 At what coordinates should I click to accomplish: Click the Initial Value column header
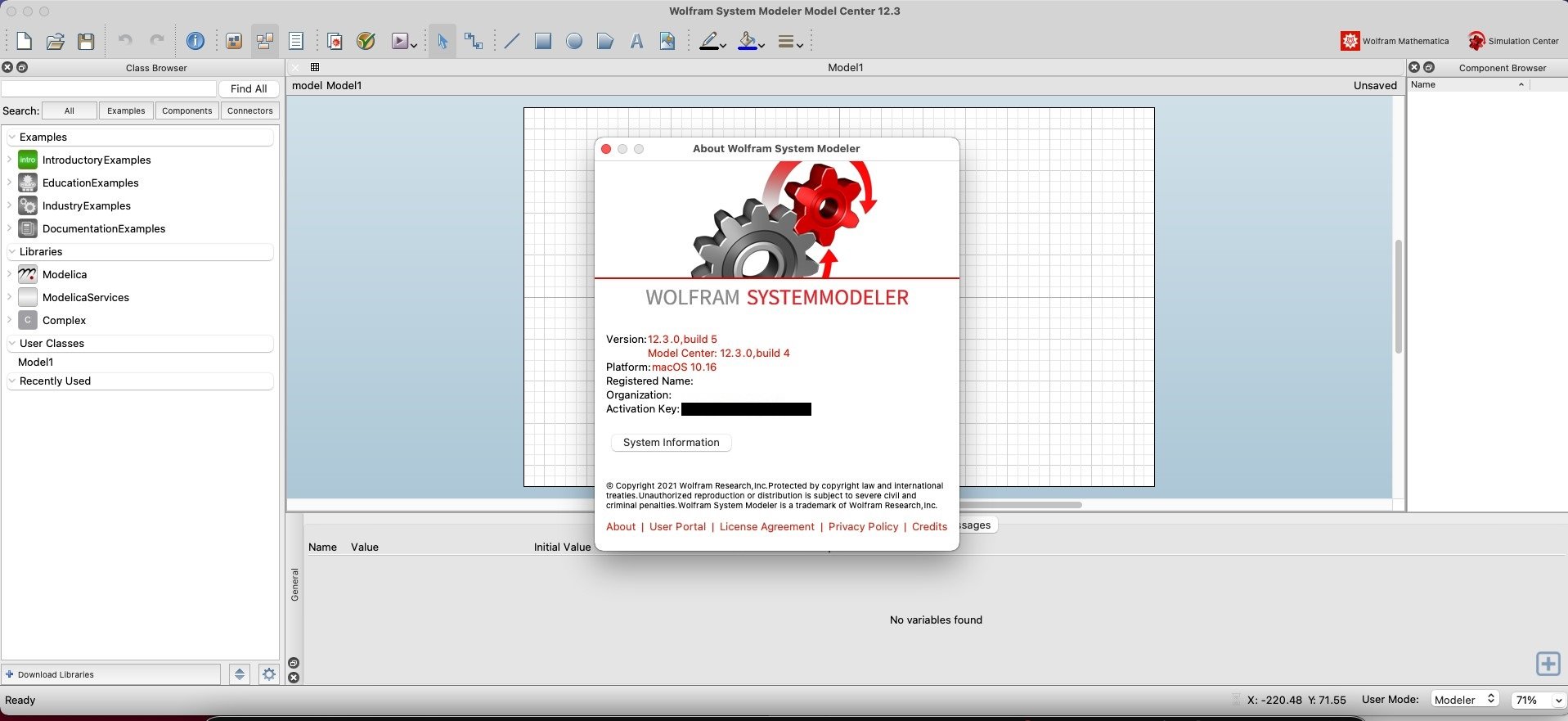tap(562, 547)
